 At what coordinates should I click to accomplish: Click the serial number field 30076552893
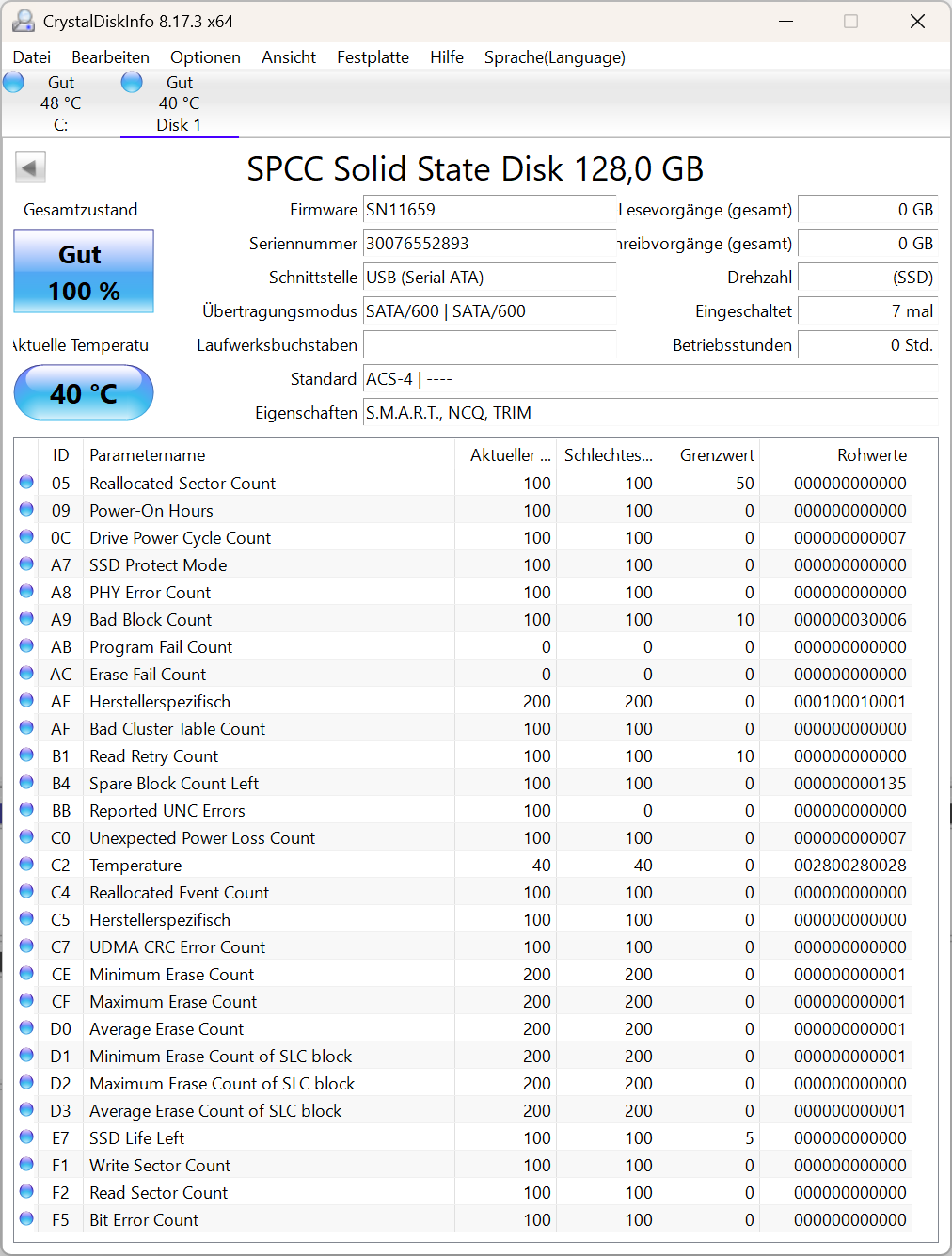[489, 244]
